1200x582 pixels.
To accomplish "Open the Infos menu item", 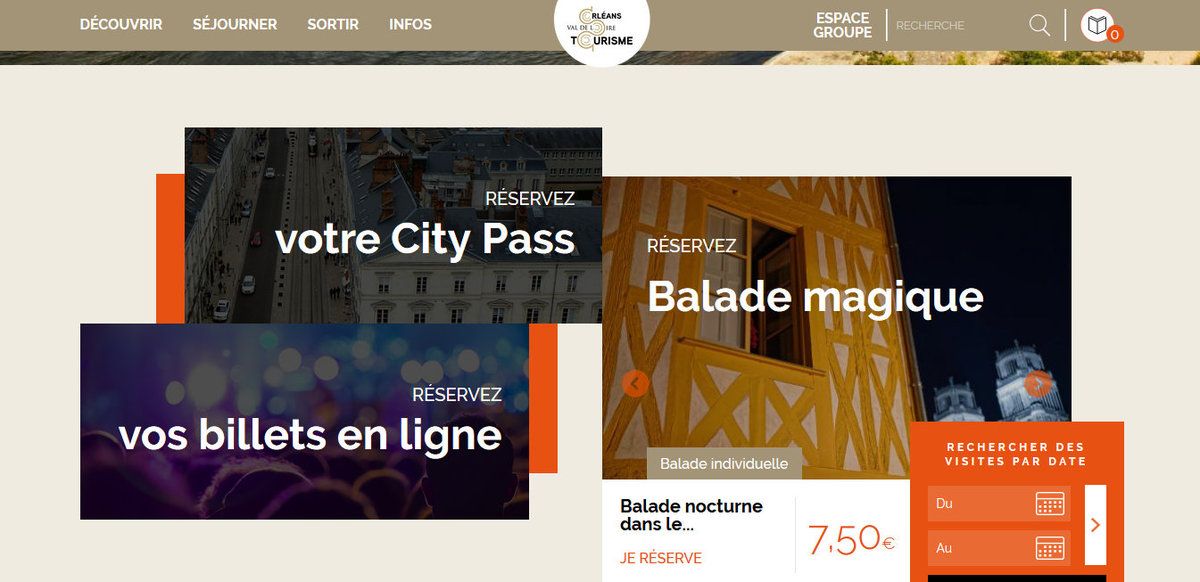I will 410,24.
